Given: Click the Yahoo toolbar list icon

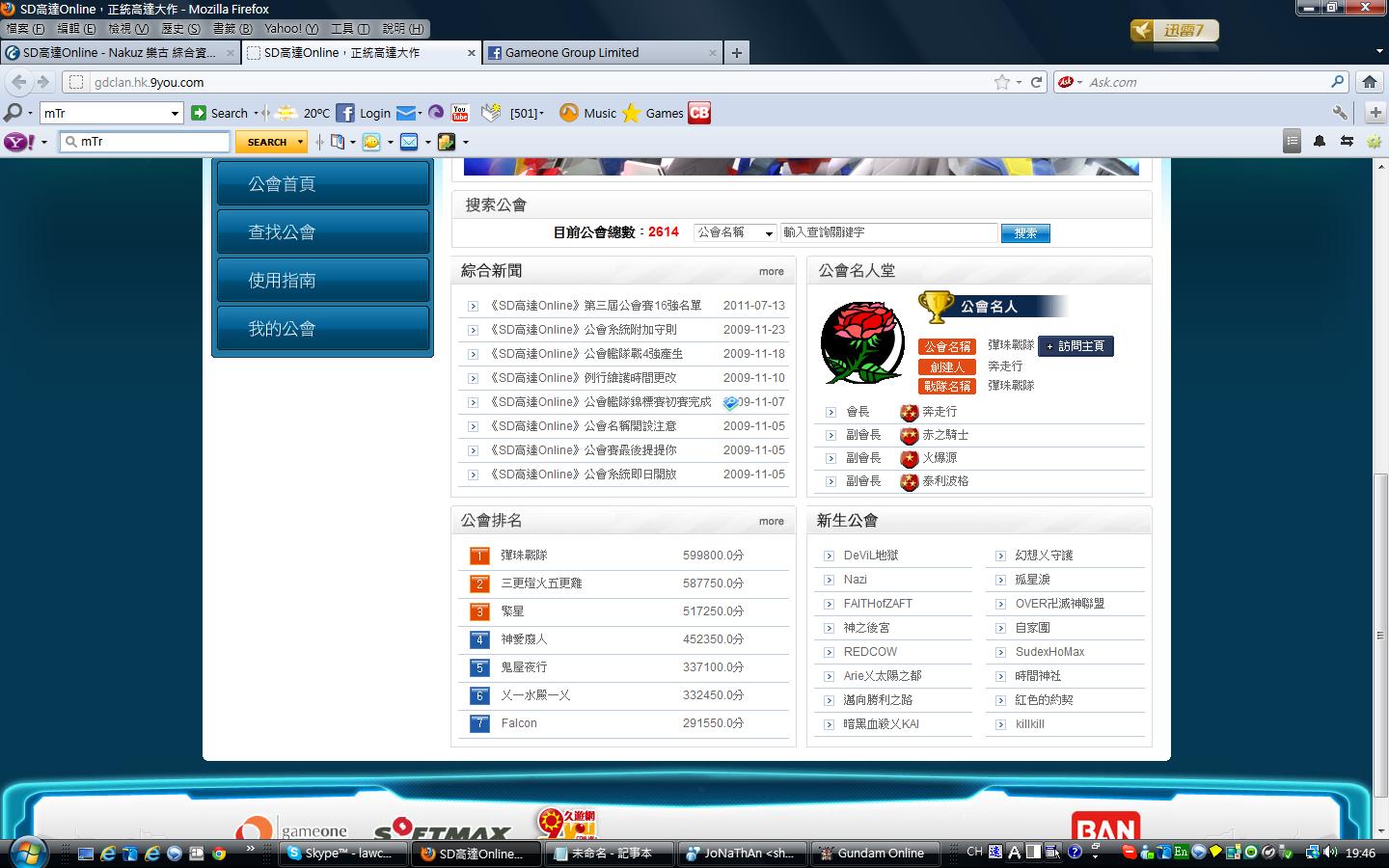Looking at the screenshot, I should (x=1293, y=142).
